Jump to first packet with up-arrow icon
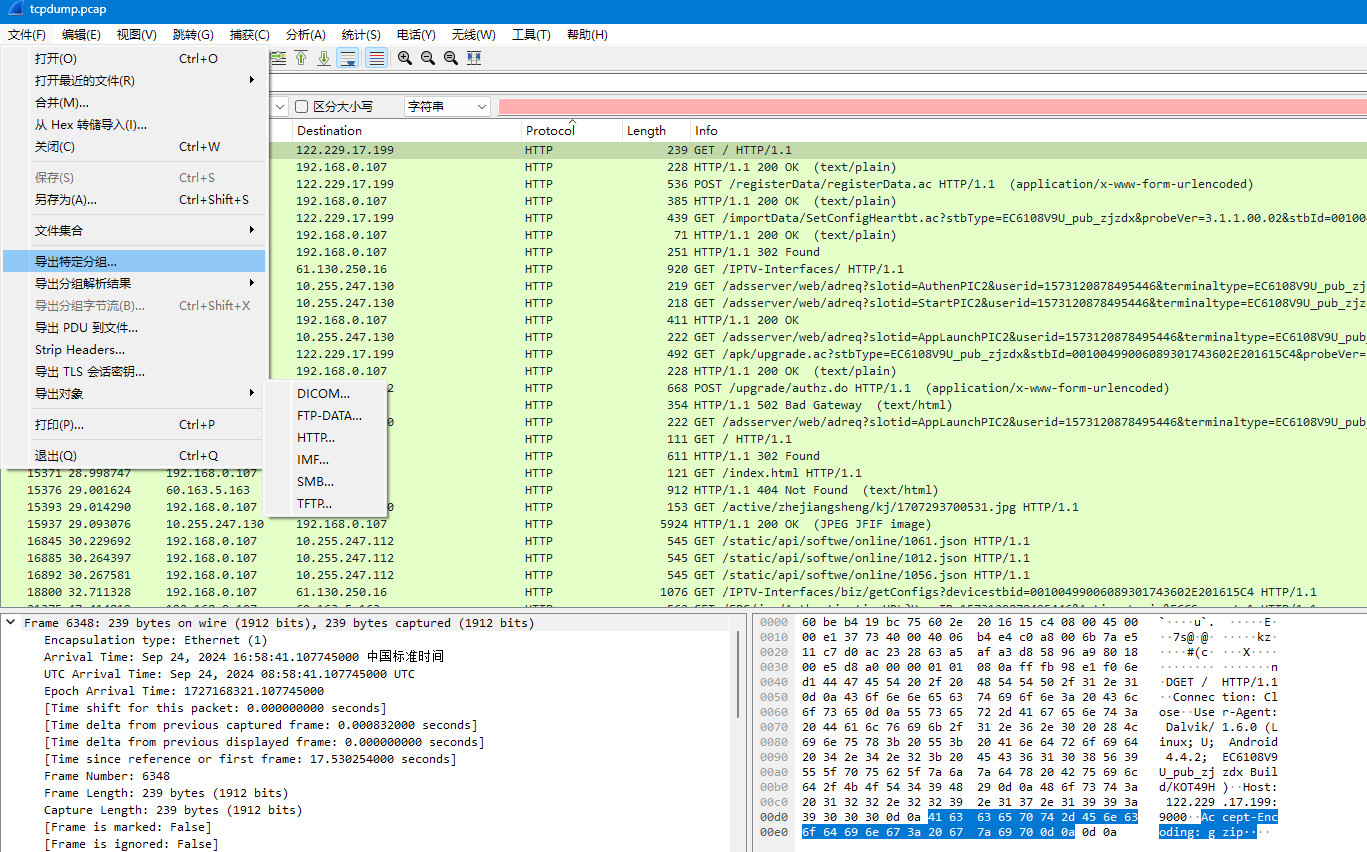Screen dimensions: 1367x852 click(301, 58)
